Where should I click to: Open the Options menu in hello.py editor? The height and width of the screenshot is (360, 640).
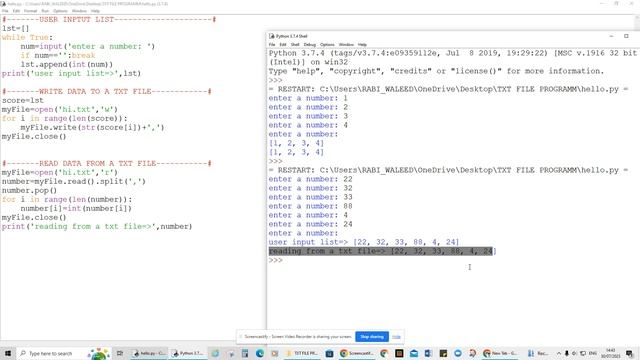pos(60,11)
